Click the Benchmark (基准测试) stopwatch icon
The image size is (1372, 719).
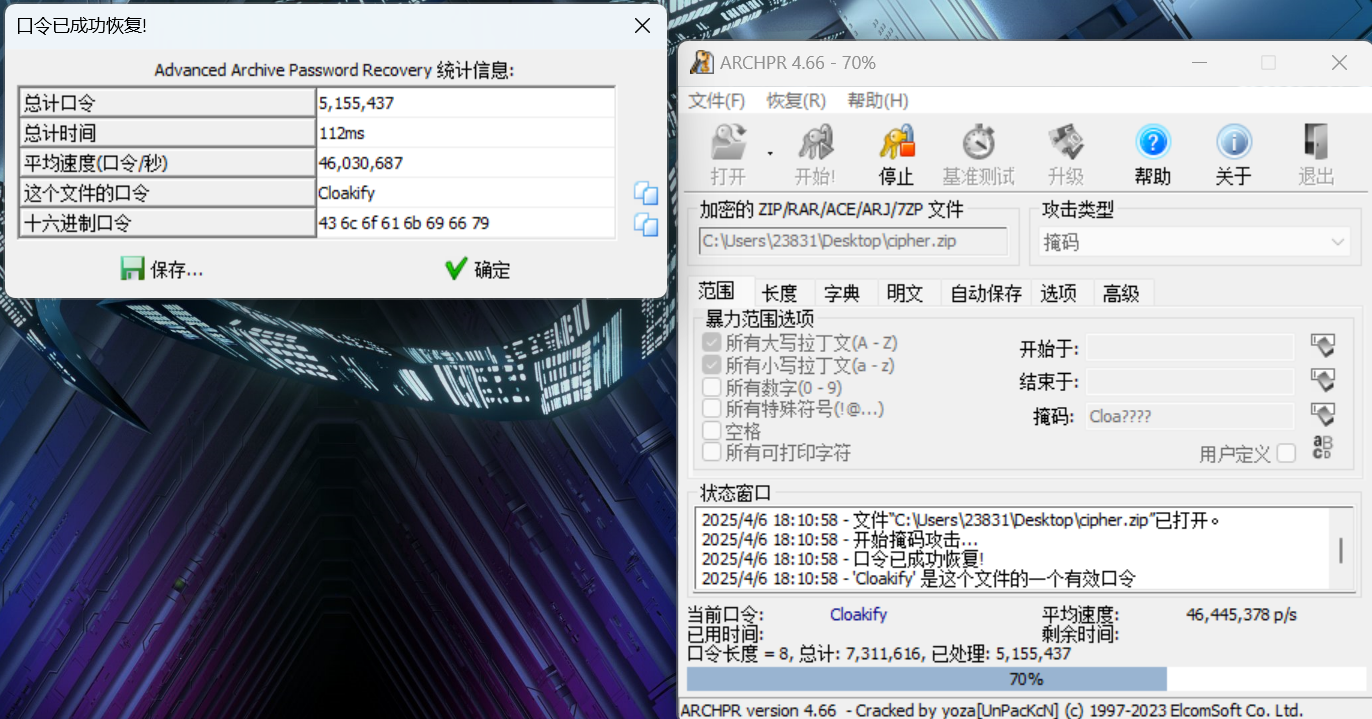coord(978,143)
